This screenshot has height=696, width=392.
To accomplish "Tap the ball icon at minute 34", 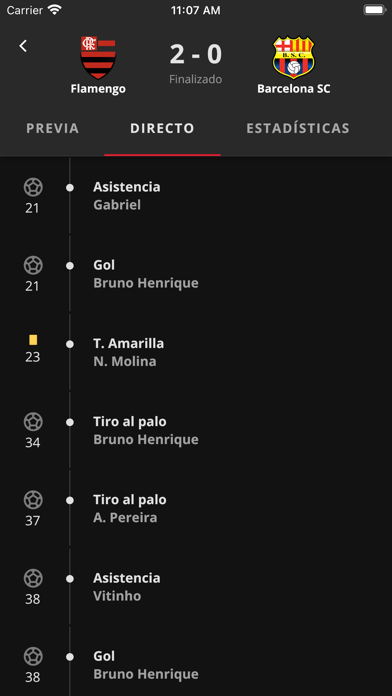I will (x=33, y=422).
